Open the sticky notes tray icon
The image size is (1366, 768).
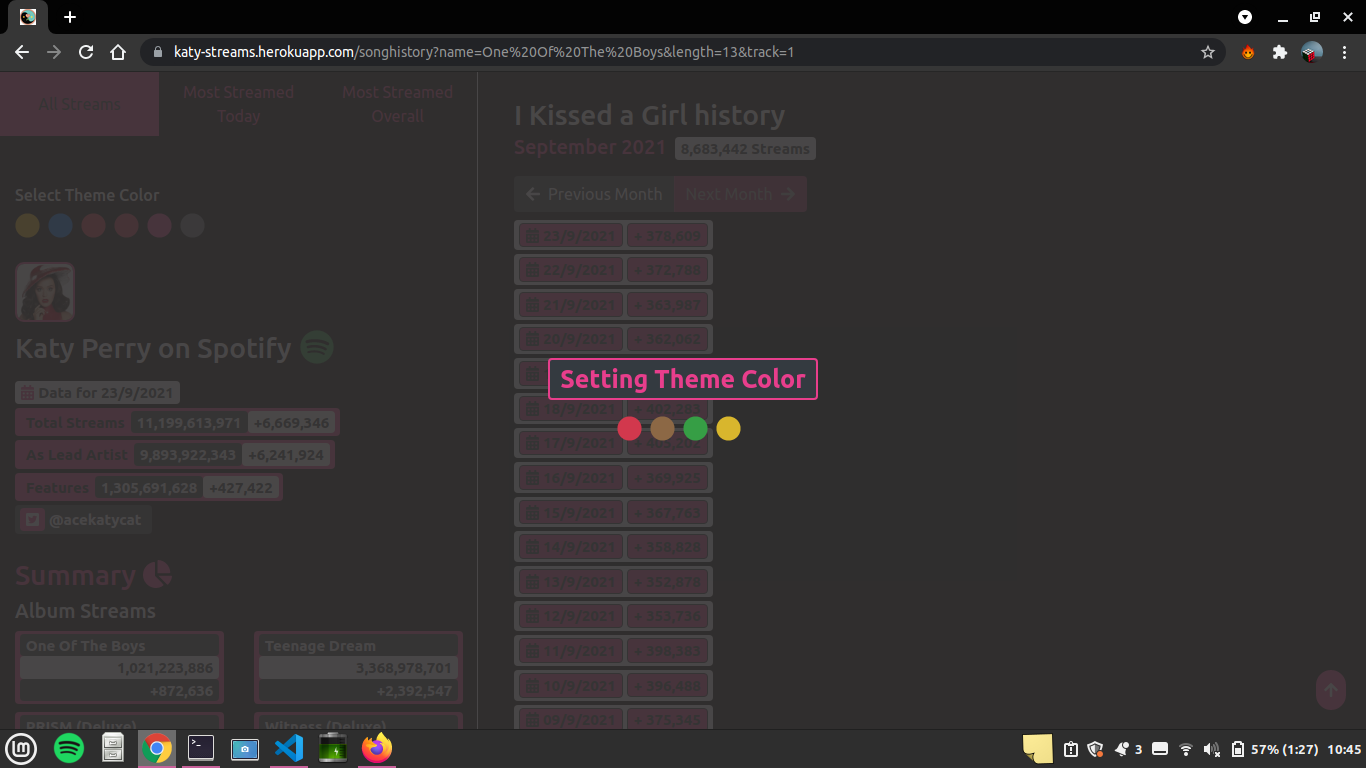tap(1038, 749)
